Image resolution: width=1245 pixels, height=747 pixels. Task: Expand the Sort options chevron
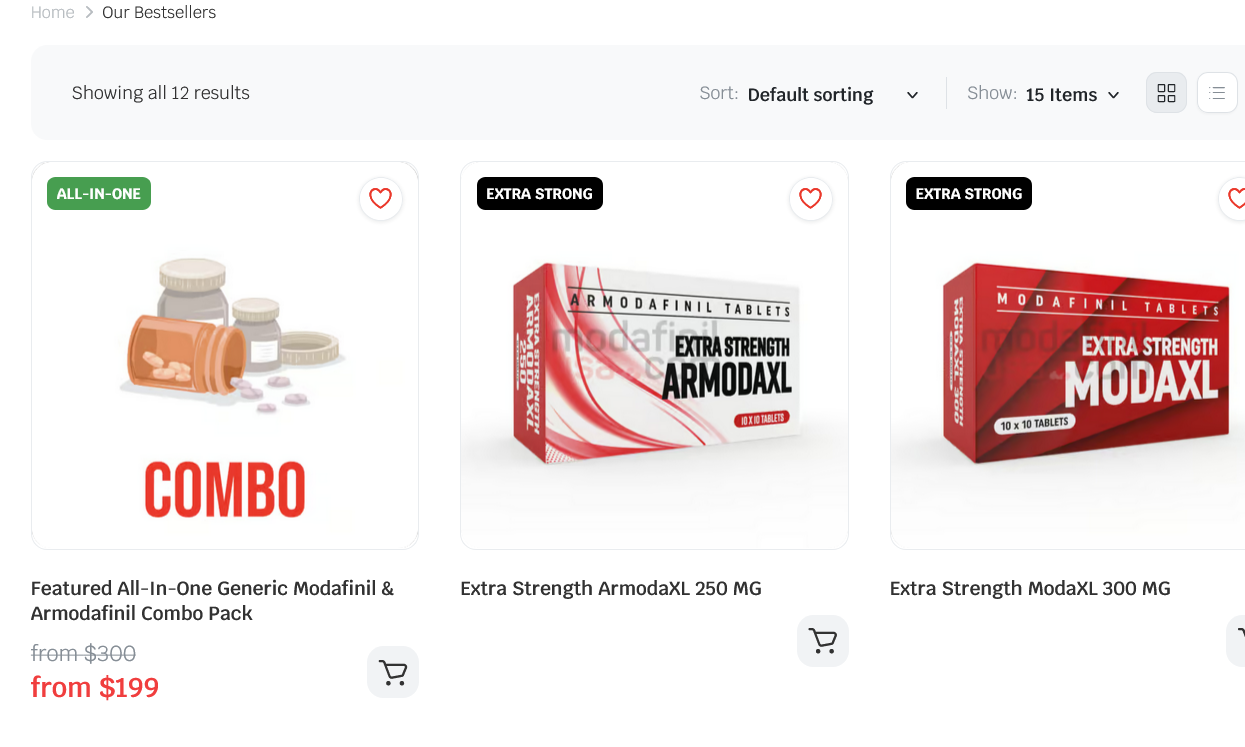click(x=911, y=95)
